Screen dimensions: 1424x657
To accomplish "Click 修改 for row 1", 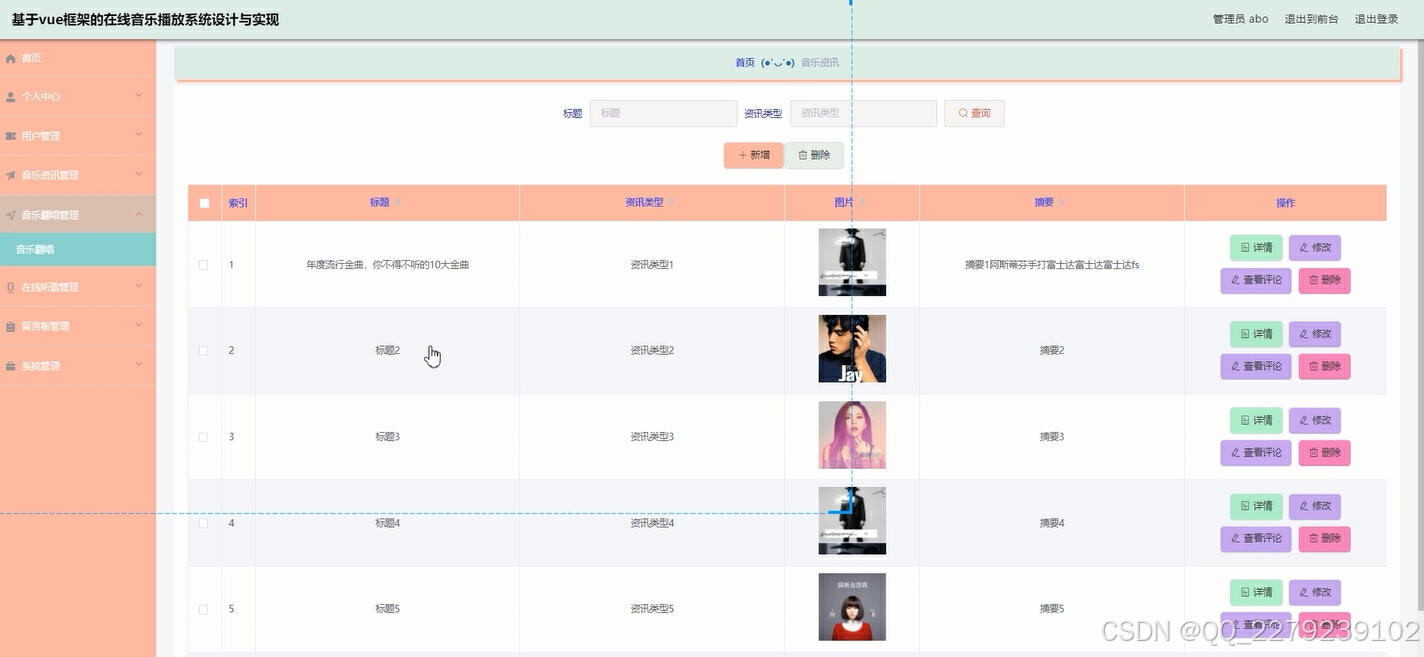I will tap(1315, 248).
